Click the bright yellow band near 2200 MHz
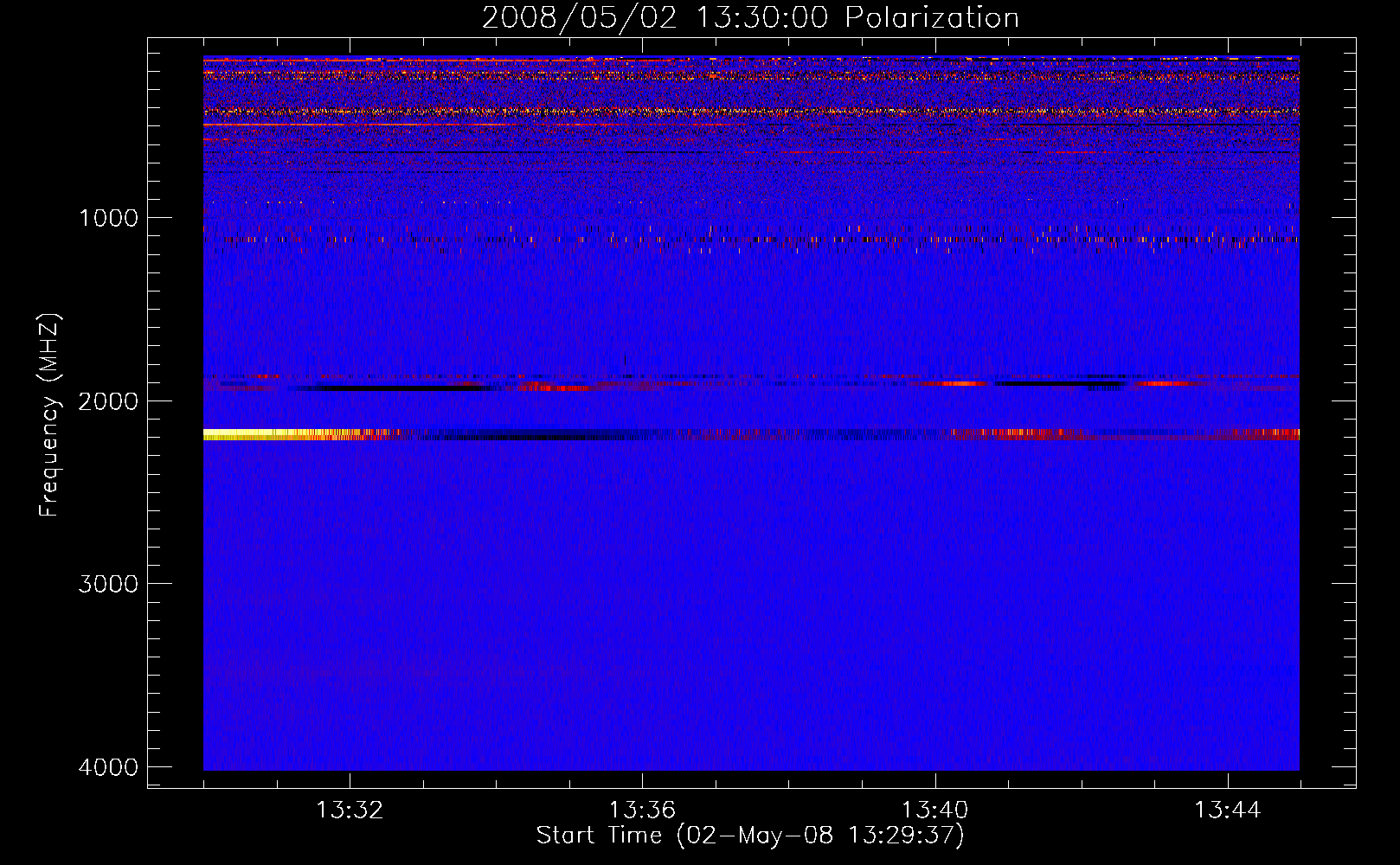Viewport: 1400px width, 865px height. pos(281,434)
